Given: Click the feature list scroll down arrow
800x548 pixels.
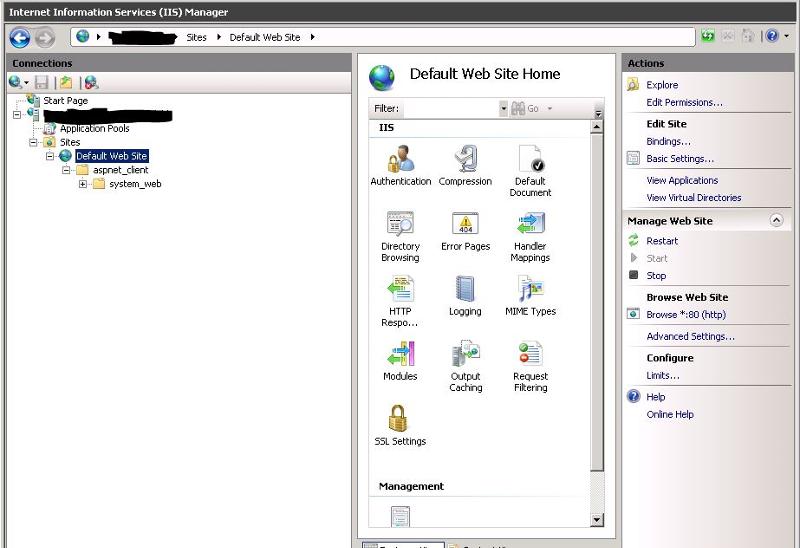Looking at the screenshot, I should pos(596,520).
